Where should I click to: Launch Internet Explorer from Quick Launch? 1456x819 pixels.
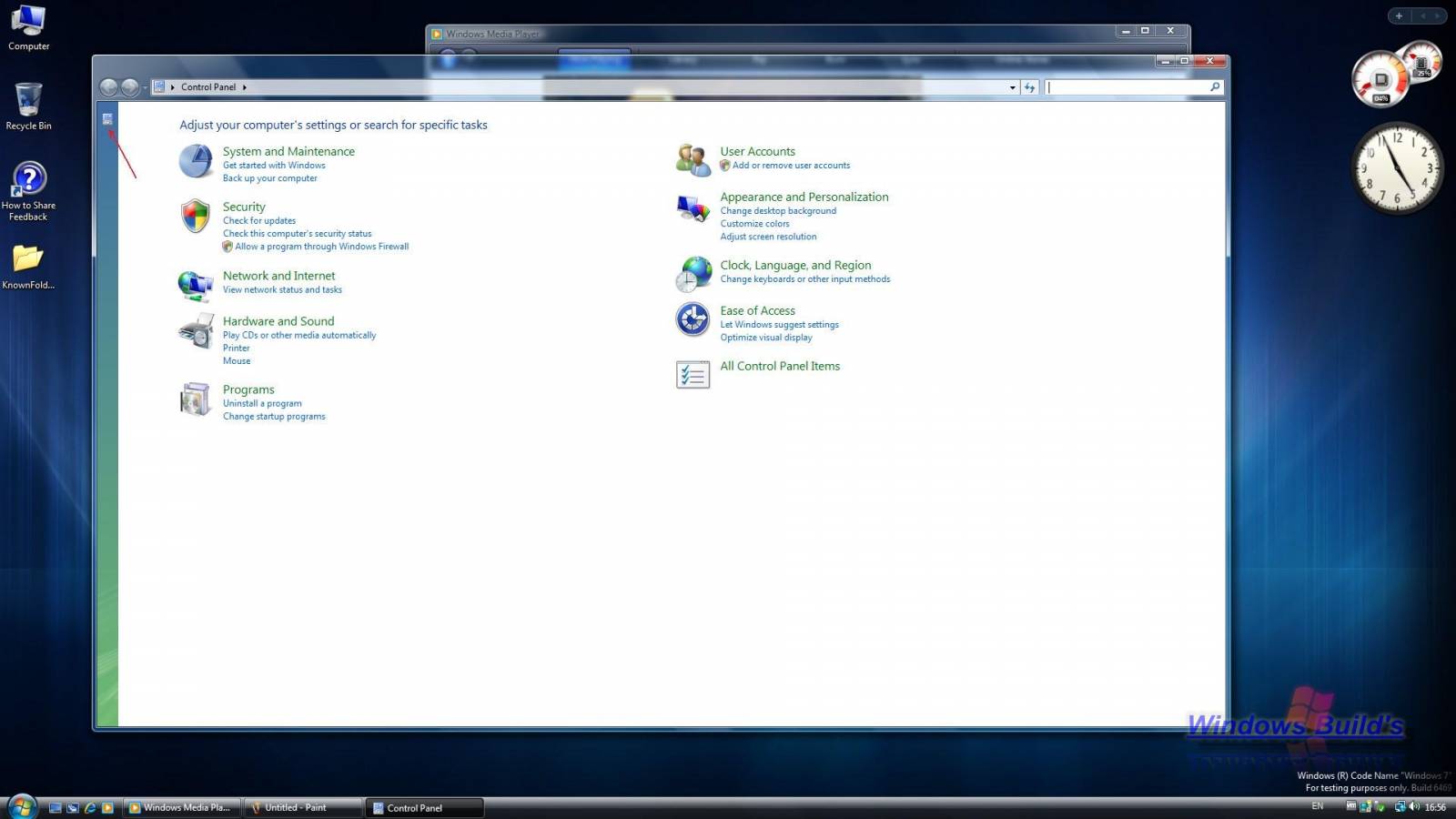click(90, 807)
